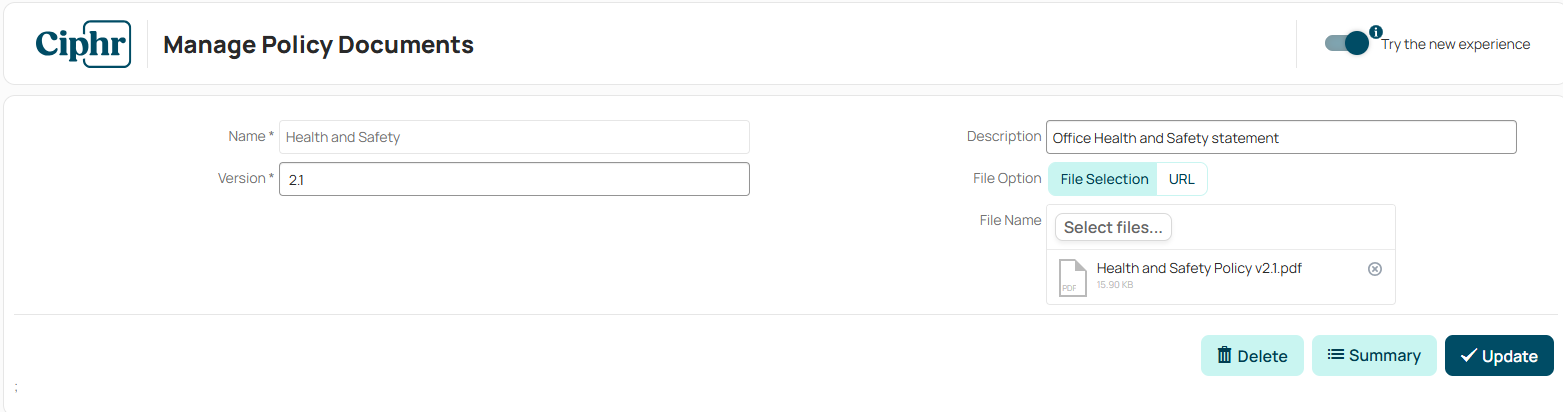
Task: Open the info icon beside the toggle
Action: coord(1376,32)
